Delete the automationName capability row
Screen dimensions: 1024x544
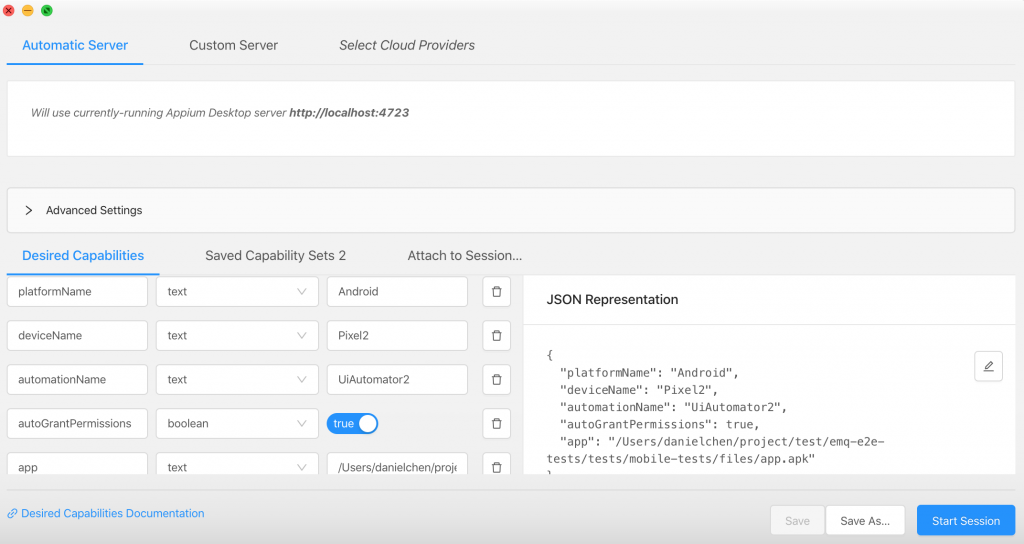pos(496,380)
